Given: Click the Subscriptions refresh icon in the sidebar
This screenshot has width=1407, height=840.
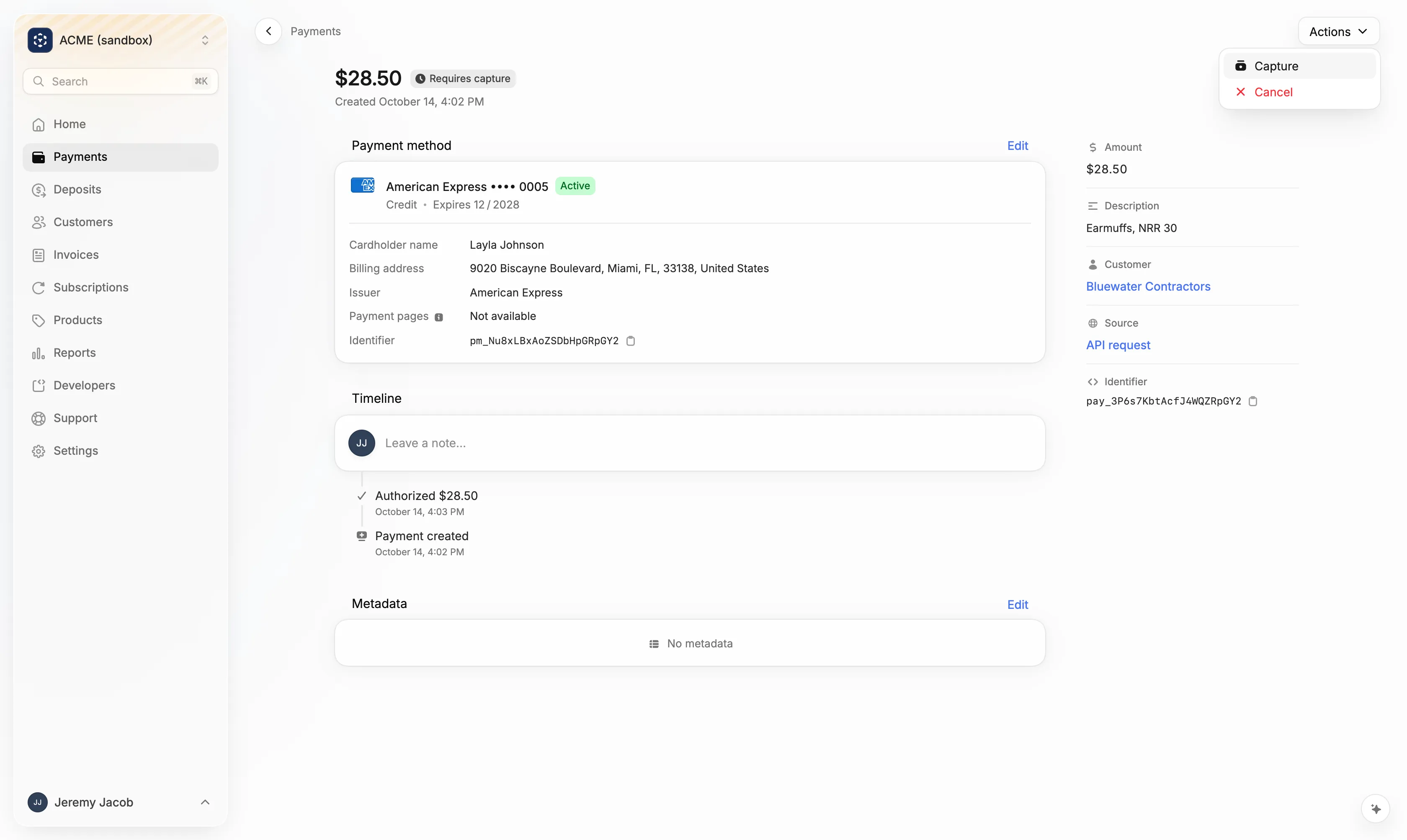Looking at the screenshot, I should pos(39,288).
